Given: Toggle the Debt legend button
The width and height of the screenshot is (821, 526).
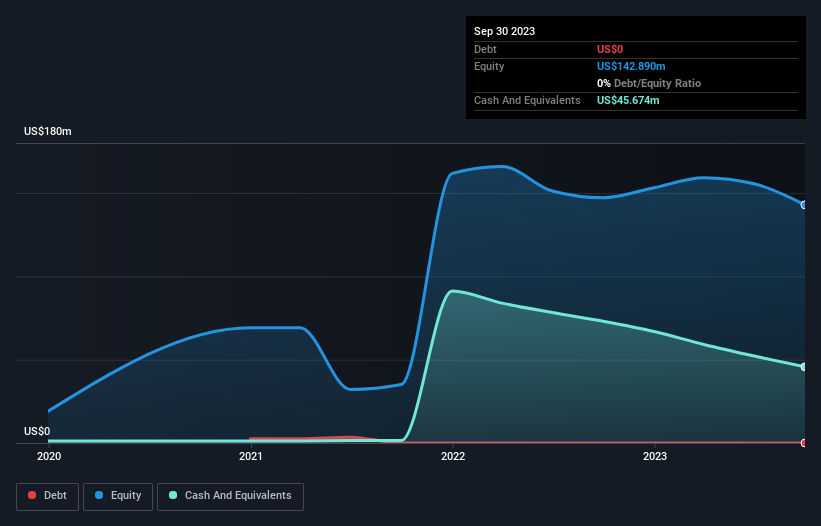Looking at the screenshot, I should tap(48, 496).
